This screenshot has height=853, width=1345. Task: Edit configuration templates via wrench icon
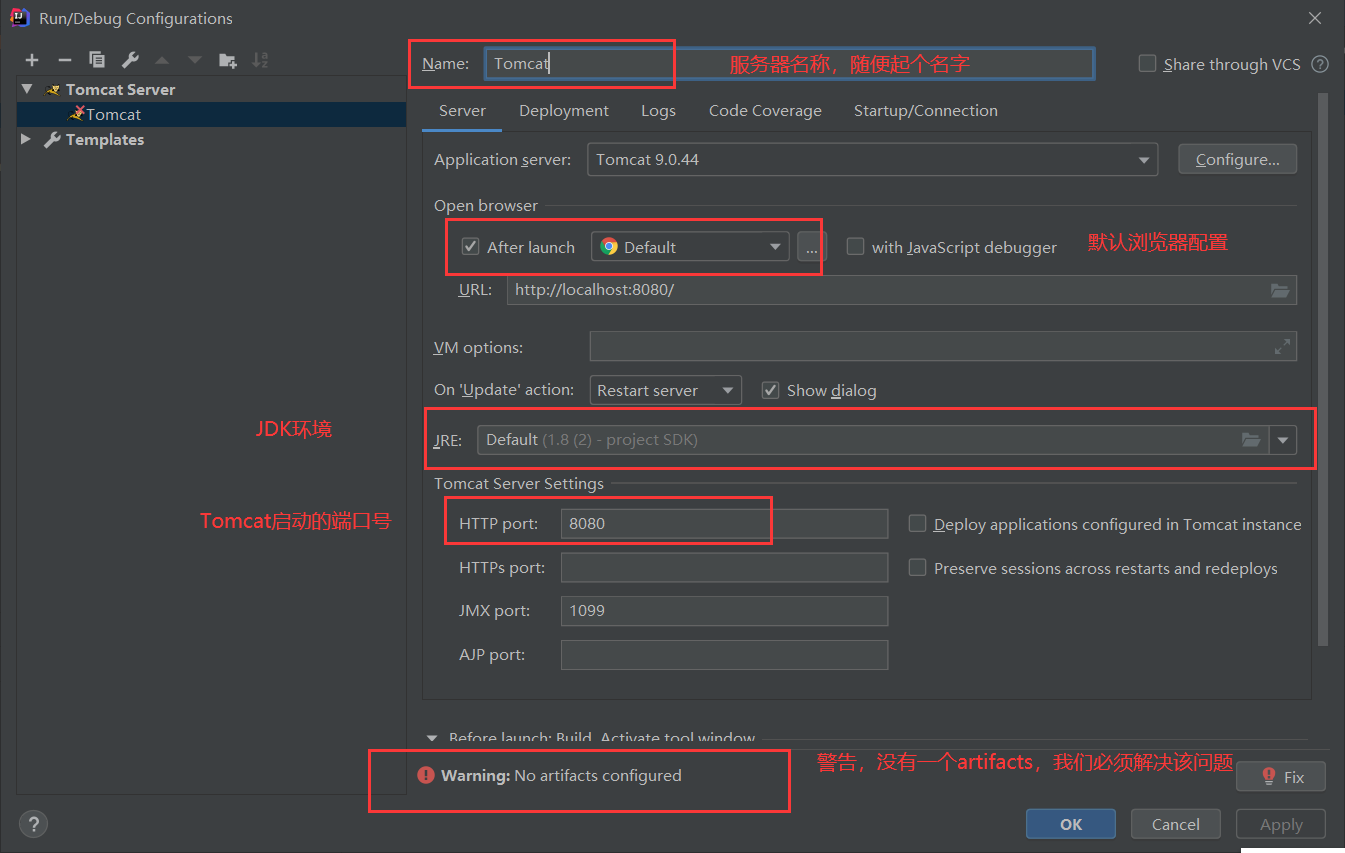click(128, 59)
